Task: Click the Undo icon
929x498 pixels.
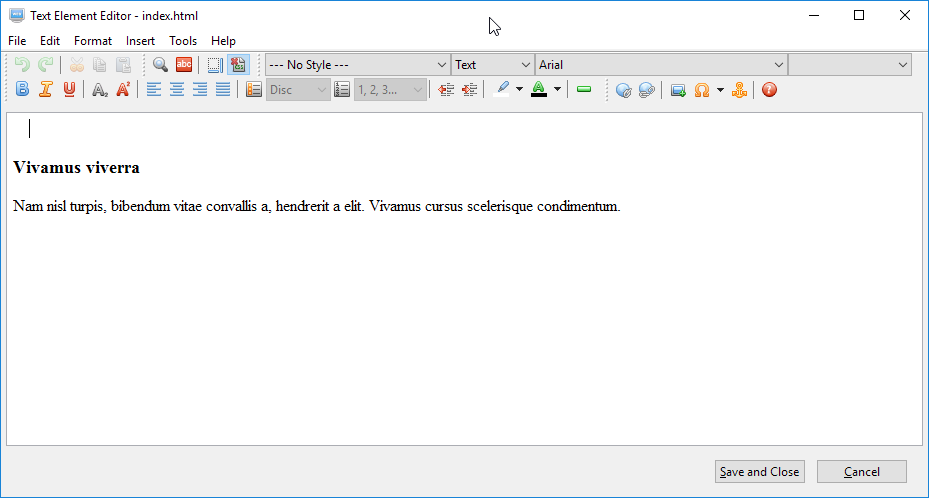Action: [22, 65]
